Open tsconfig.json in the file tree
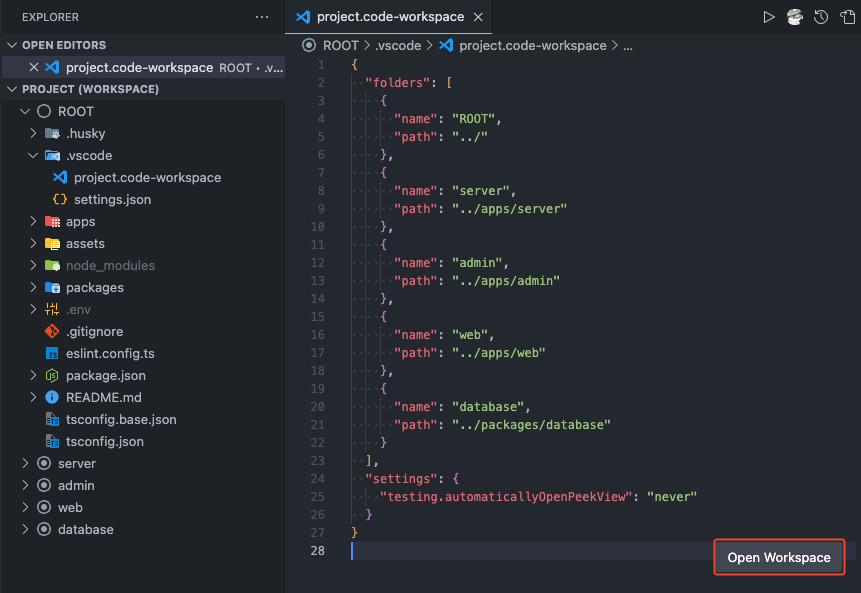861x593 pixels. pyautogui.click(x=143, y=441)
